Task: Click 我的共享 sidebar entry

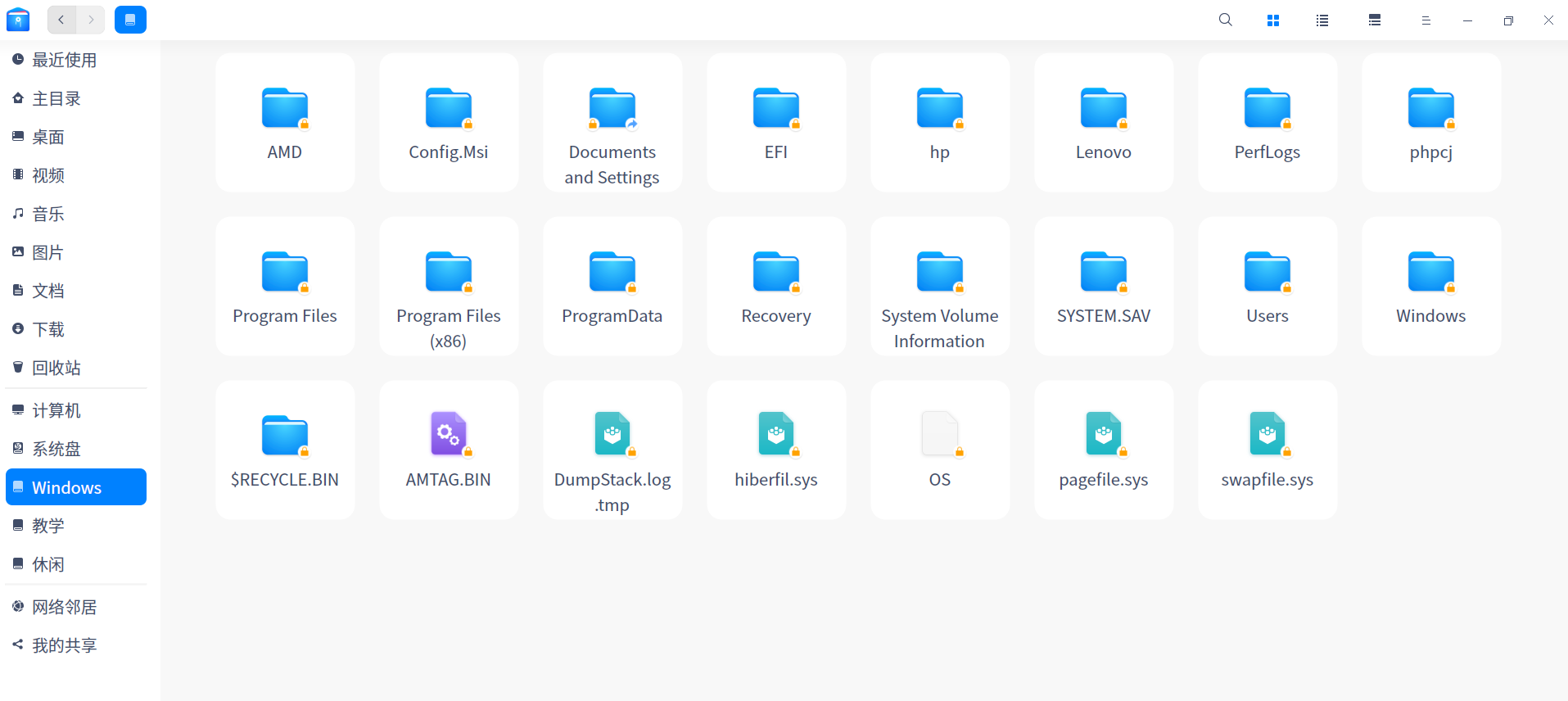Action: 64,645
